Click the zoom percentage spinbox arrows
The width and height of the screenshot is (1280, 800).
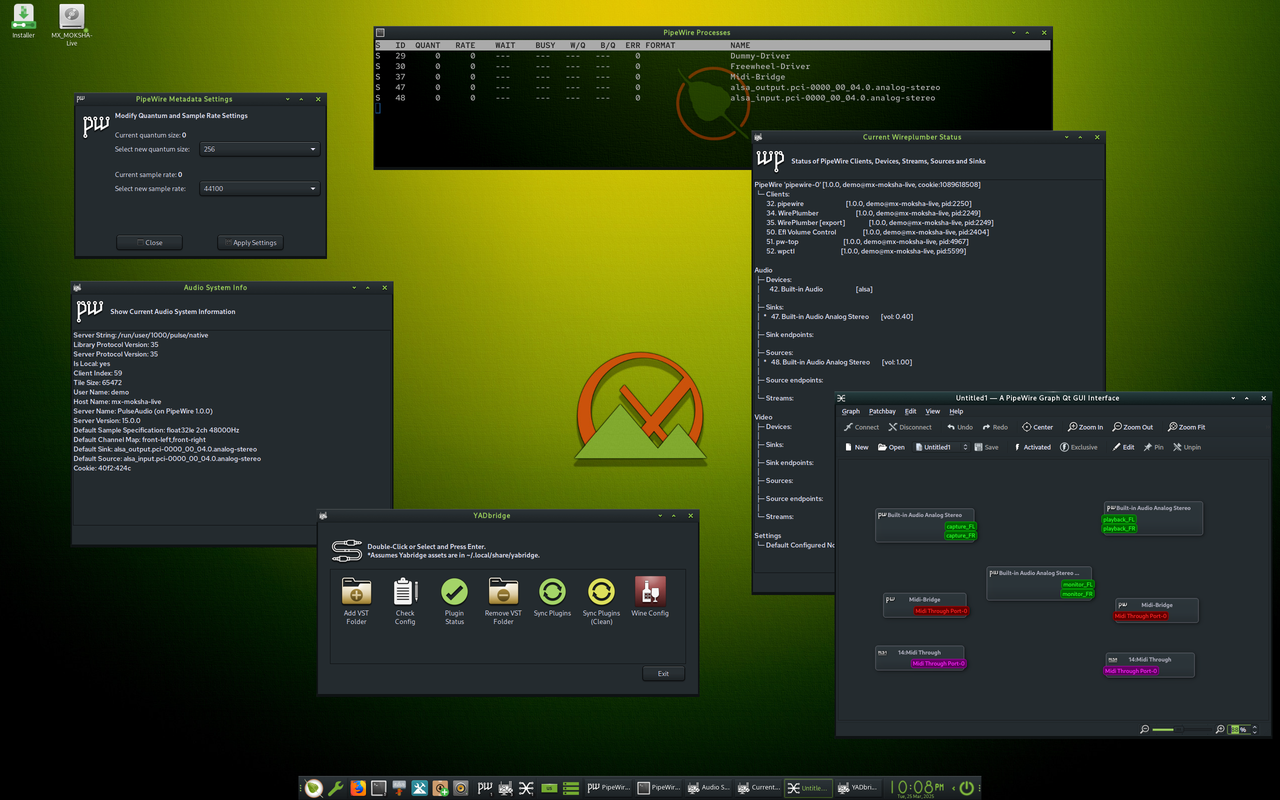tap(1255, 729)
